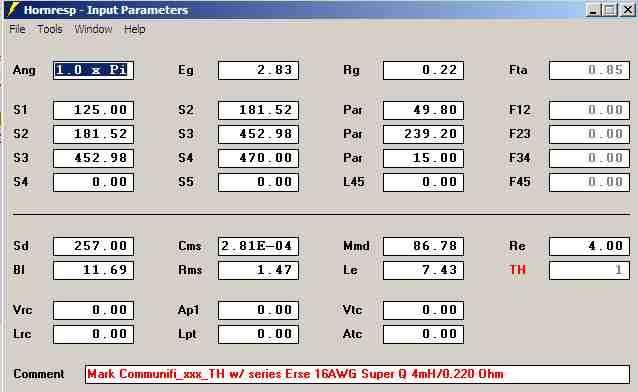
Task: Click the Fta label
Action: (518, 70)
